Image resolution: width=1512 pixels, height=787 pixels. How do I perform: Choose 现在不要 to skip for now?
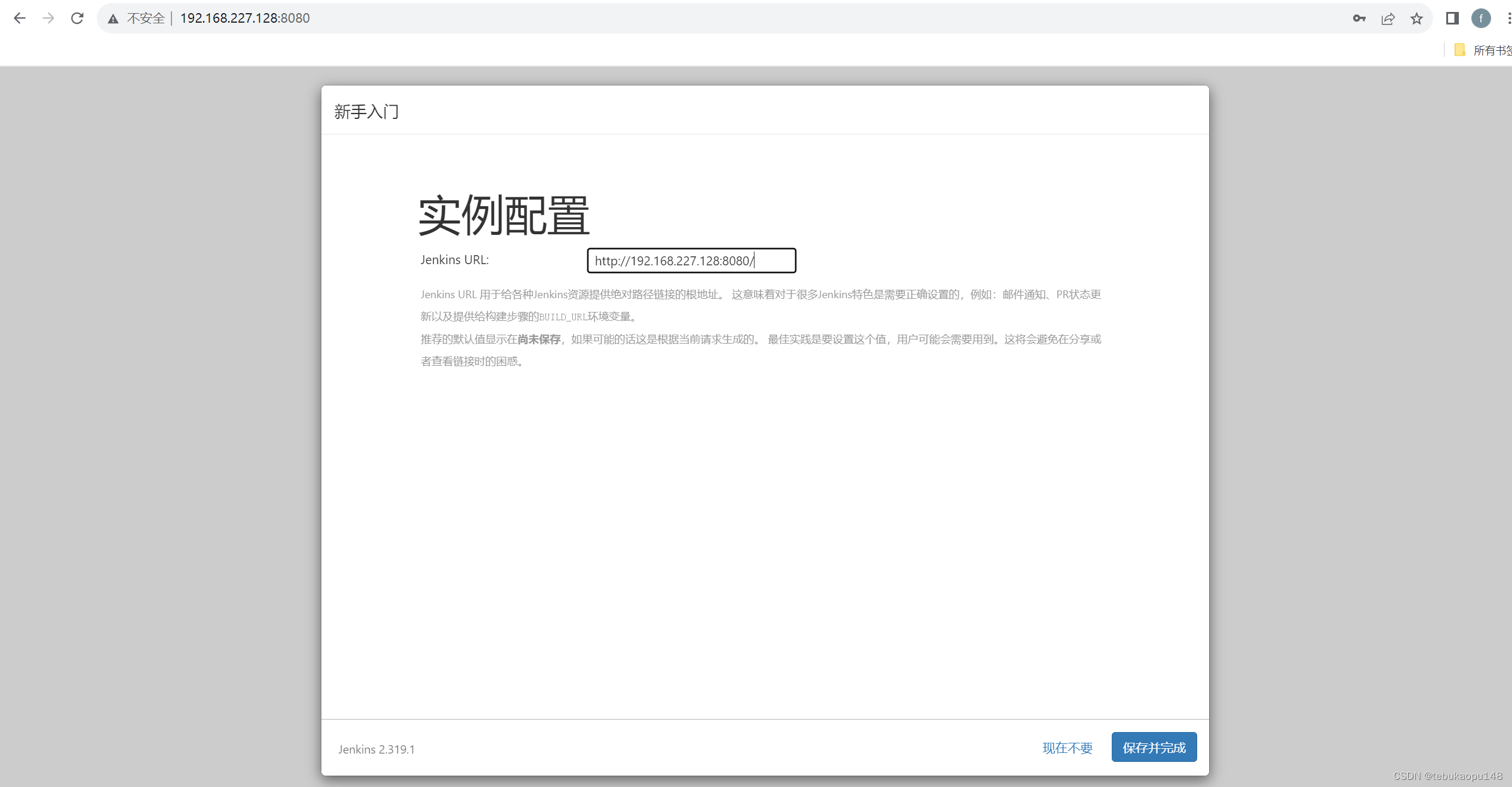(1067, 748)
